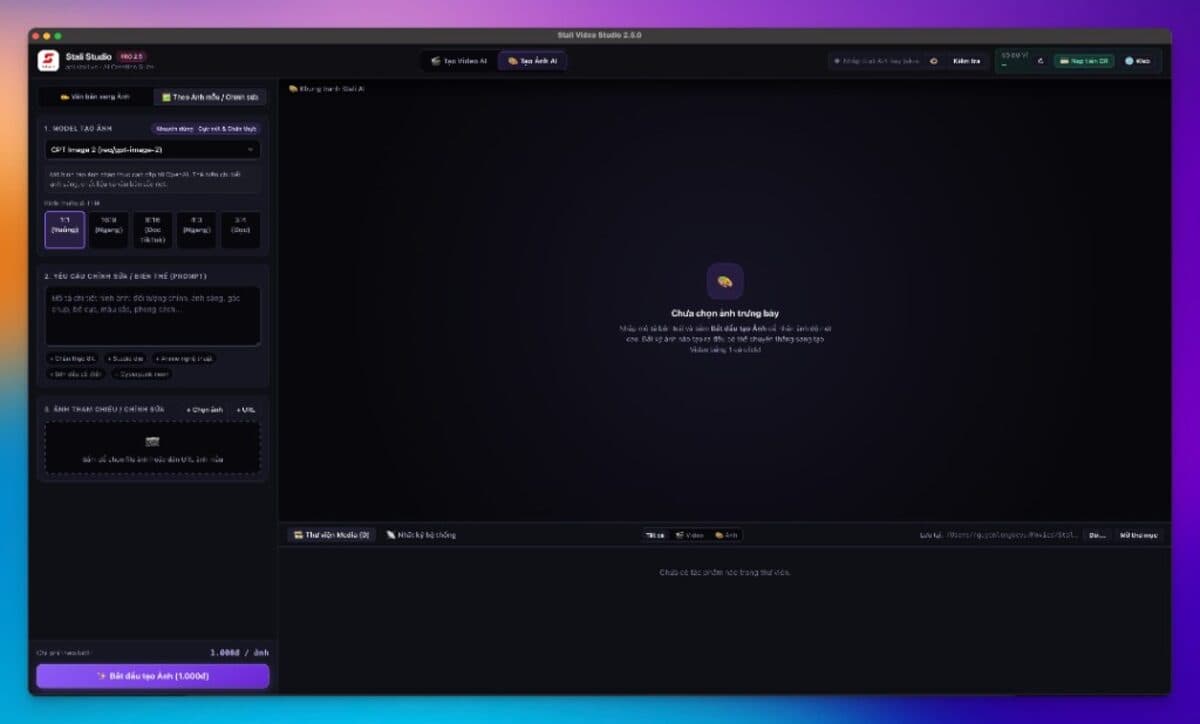1200x724 pixels.
Task: Select the Theo Ảnh mẫu / Chỉnh sửa tab
Action: [210, 97]
